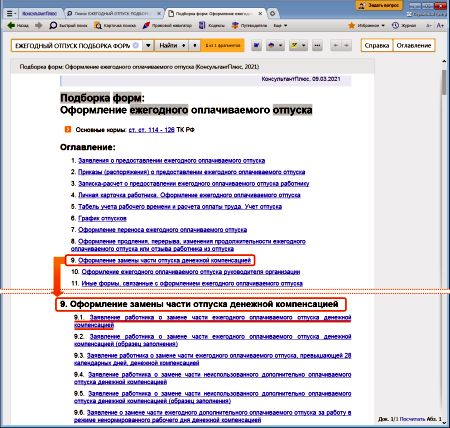Open Правовой навигатор
450x428 pixels.
[167, 25]
